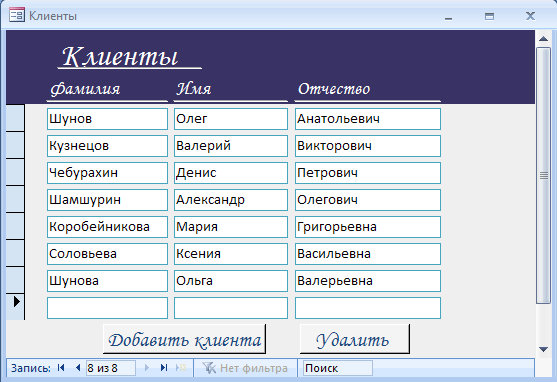The width and height of the screenshot is (557, 382).
Task: Click record selector for Кузнецов row
Action: [15, 145]
